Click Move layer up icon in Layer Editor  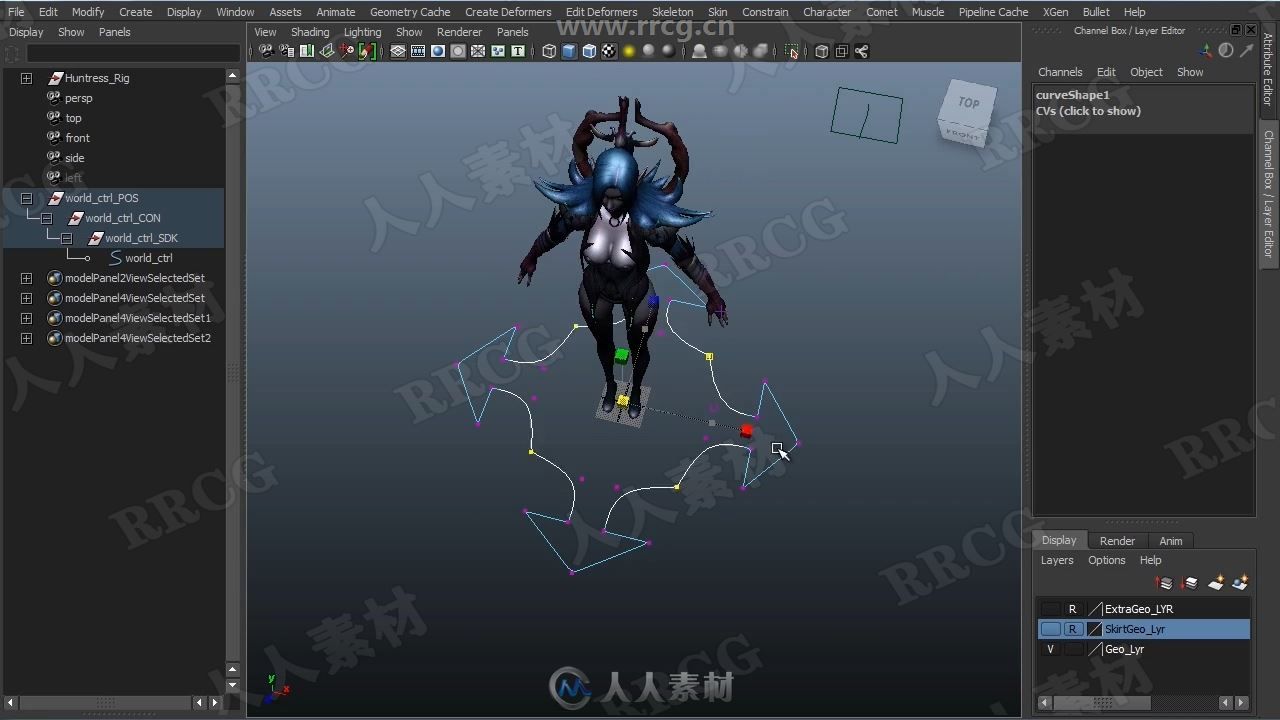[x=1164, y=583]
